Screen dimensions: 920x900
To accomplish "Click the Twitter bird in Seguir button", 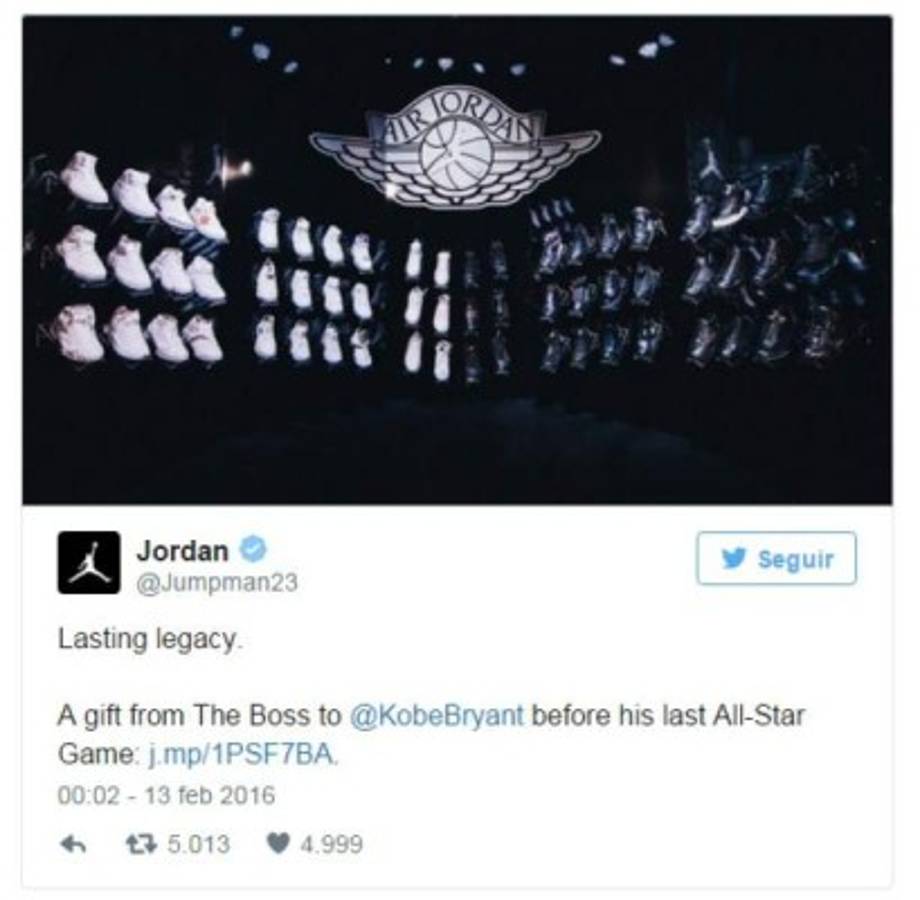I will (x=733, y=558).
